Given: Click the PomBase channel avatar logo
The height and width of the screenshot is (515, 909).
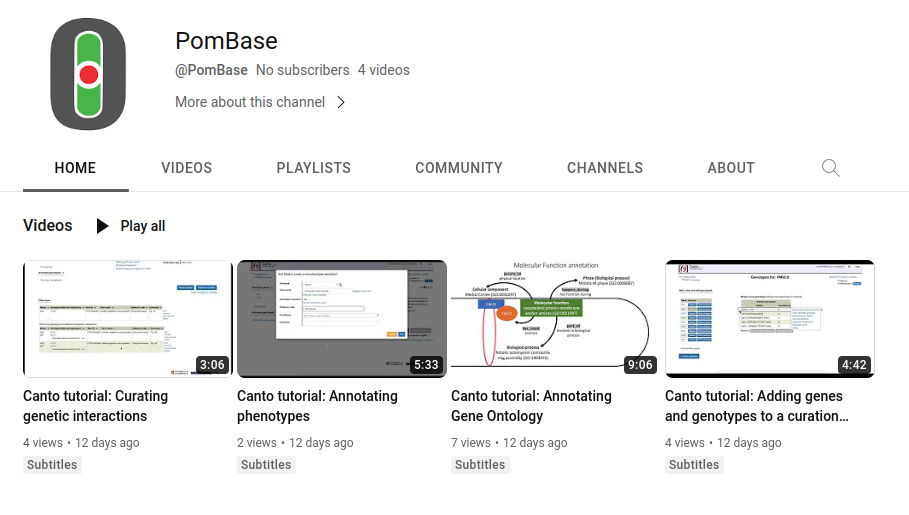Looking at the screenshot, I should [88, 74].
